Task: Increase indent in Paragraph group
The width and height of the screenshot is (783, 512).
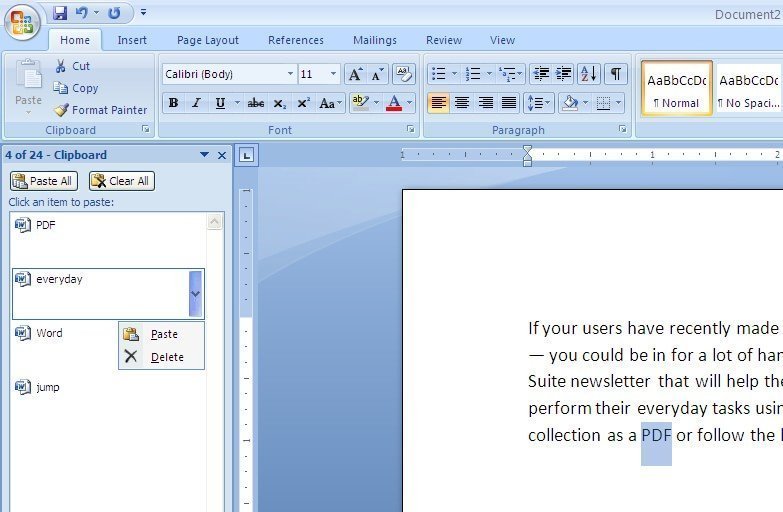Action: (x=564, y=74)
